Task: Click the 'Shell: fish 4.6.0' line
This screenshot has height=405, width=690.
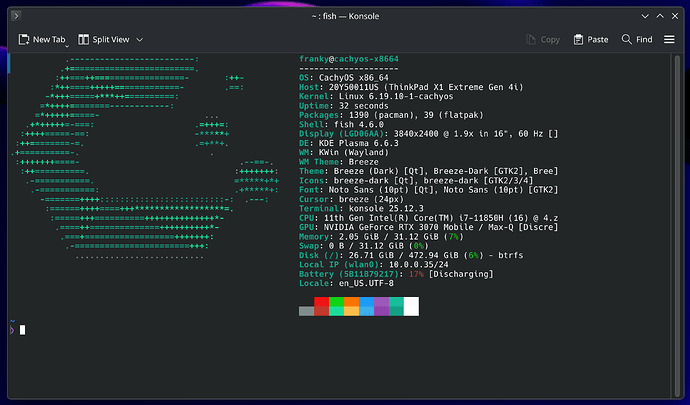Action: [x=341, y=125]
